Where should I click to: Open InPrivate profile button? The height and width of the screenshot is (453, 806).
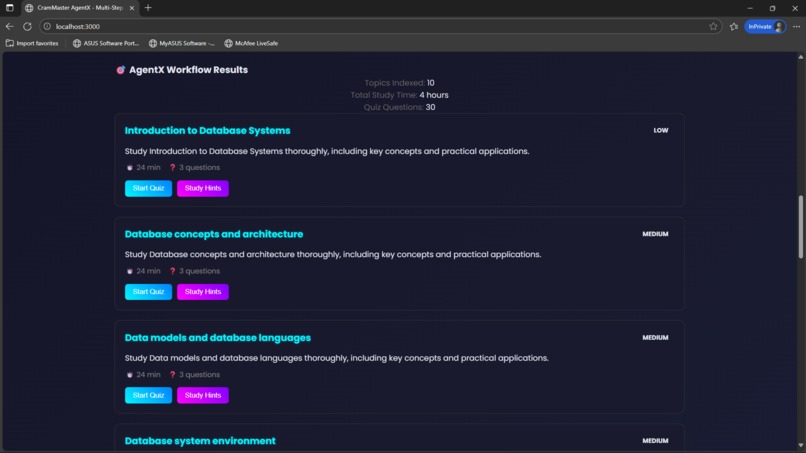pos(765,26)
